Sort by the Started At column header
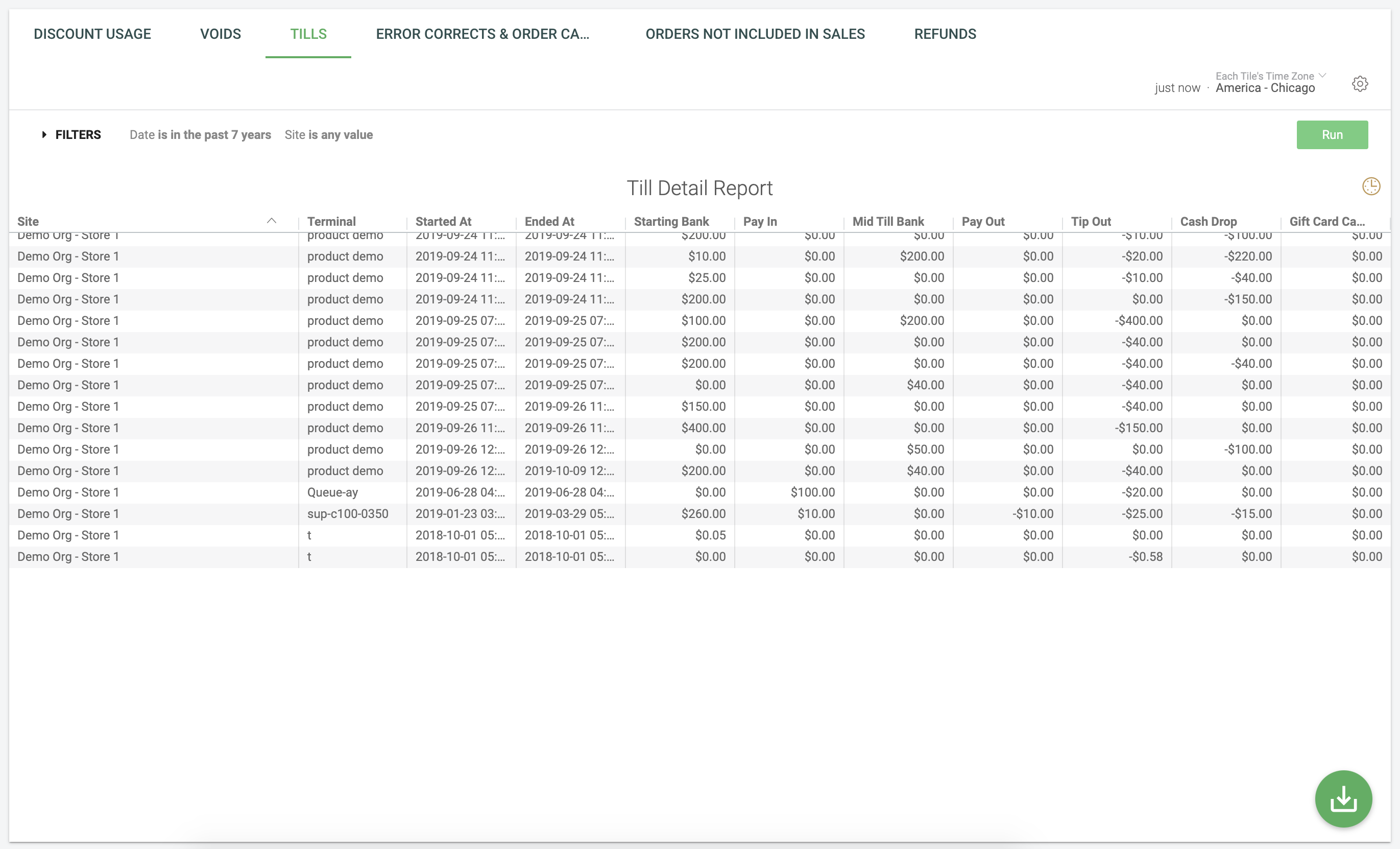1400x849 pixels. tap(443, 221)
